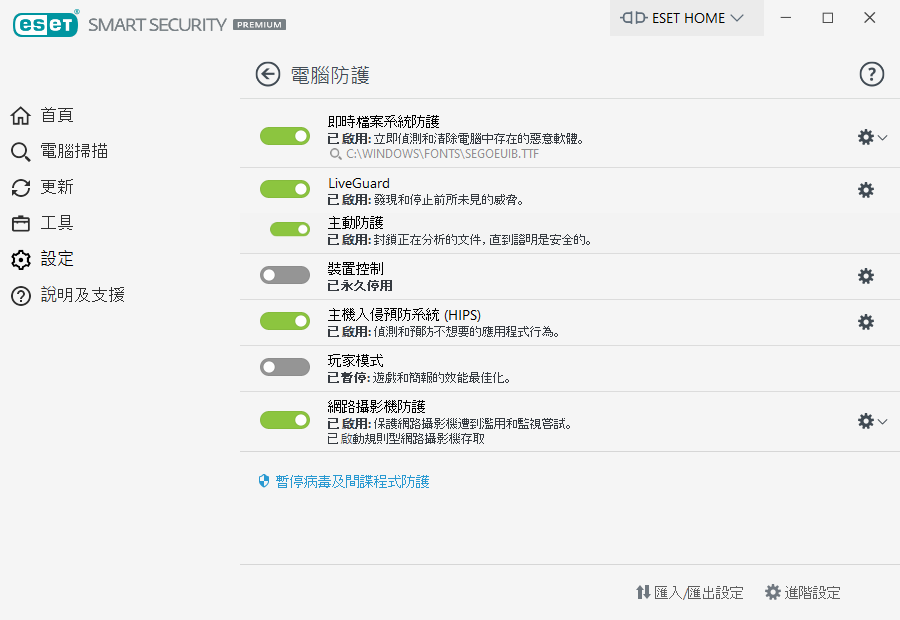Screen dimensions: 900x620
Task: Disable the 主動防護 toggle switch
Action: (x=290, y=229)
